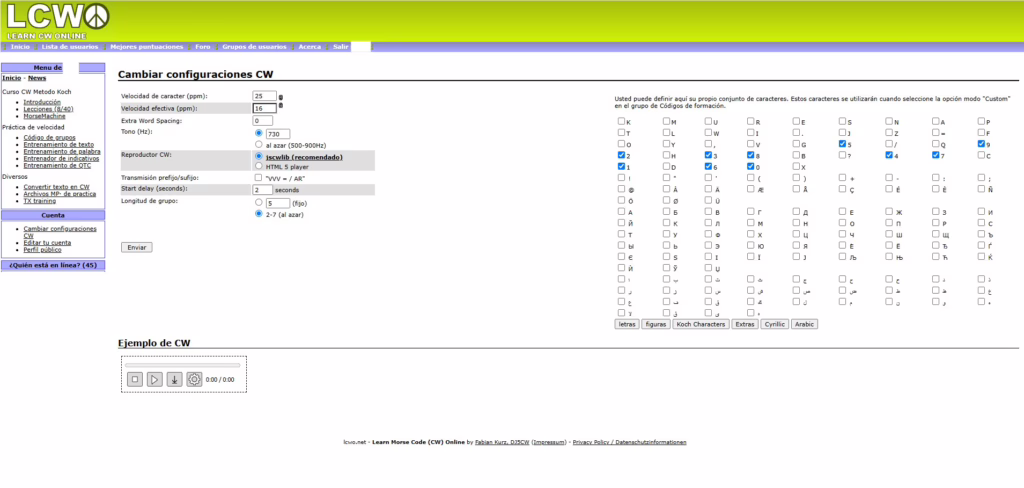Click the effective speed (ppm) input field

pyautogui.click(x=264, y=108)
